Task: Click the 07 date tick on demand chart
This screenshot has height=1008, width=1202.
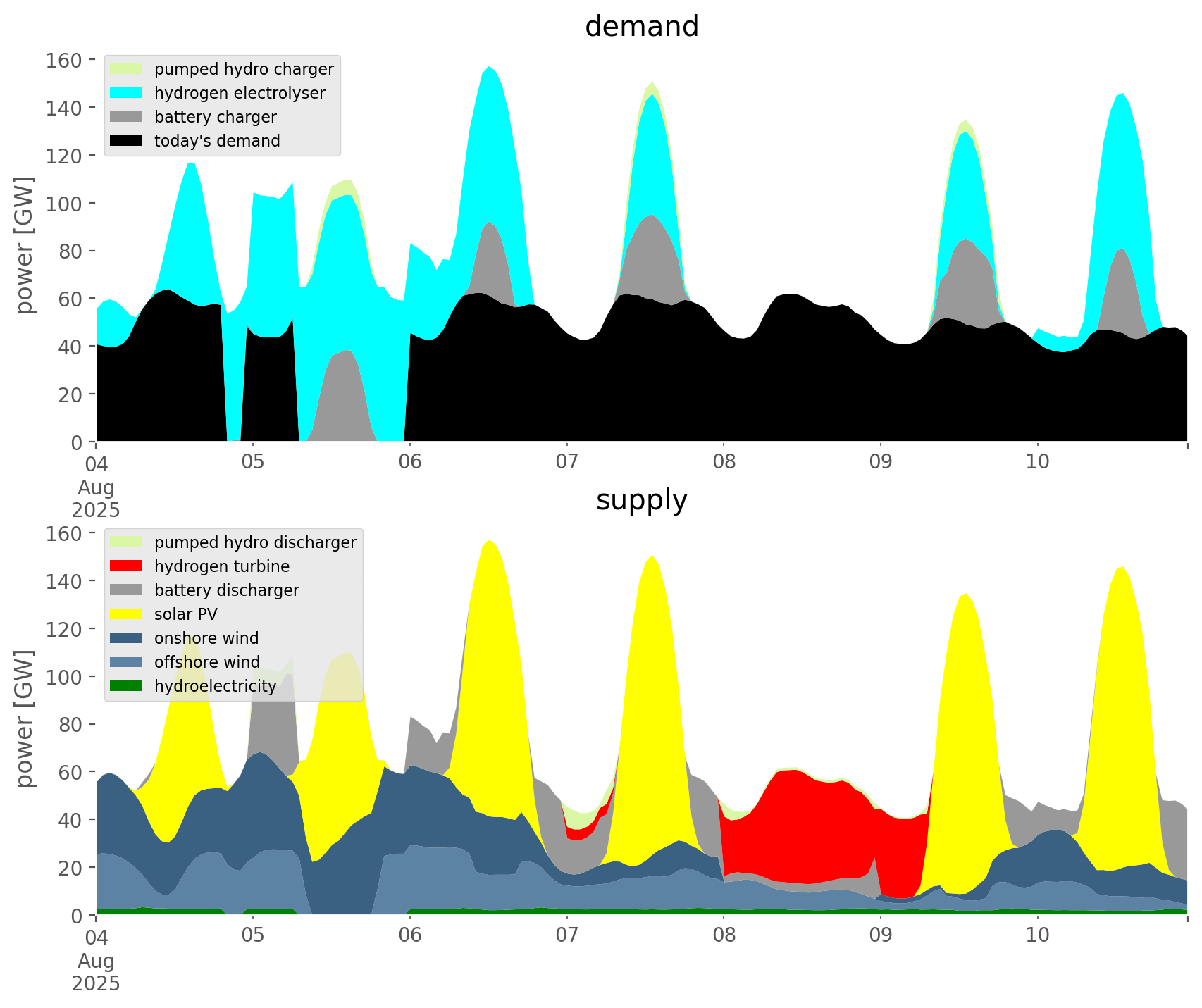Action: 566,462
